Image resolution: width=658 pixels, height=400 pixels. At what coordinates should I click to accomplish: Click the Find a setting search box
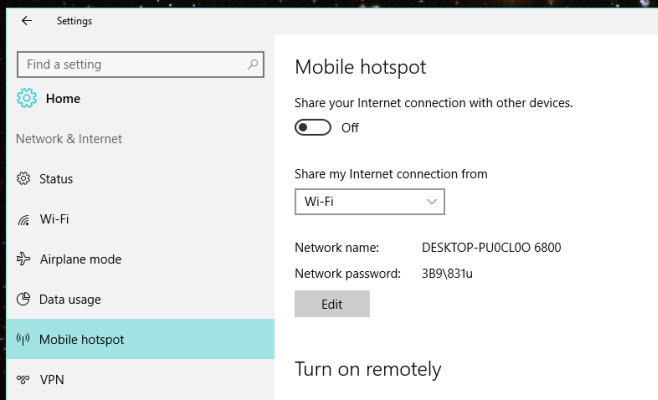pyautogui.click(x=141, y=64)
